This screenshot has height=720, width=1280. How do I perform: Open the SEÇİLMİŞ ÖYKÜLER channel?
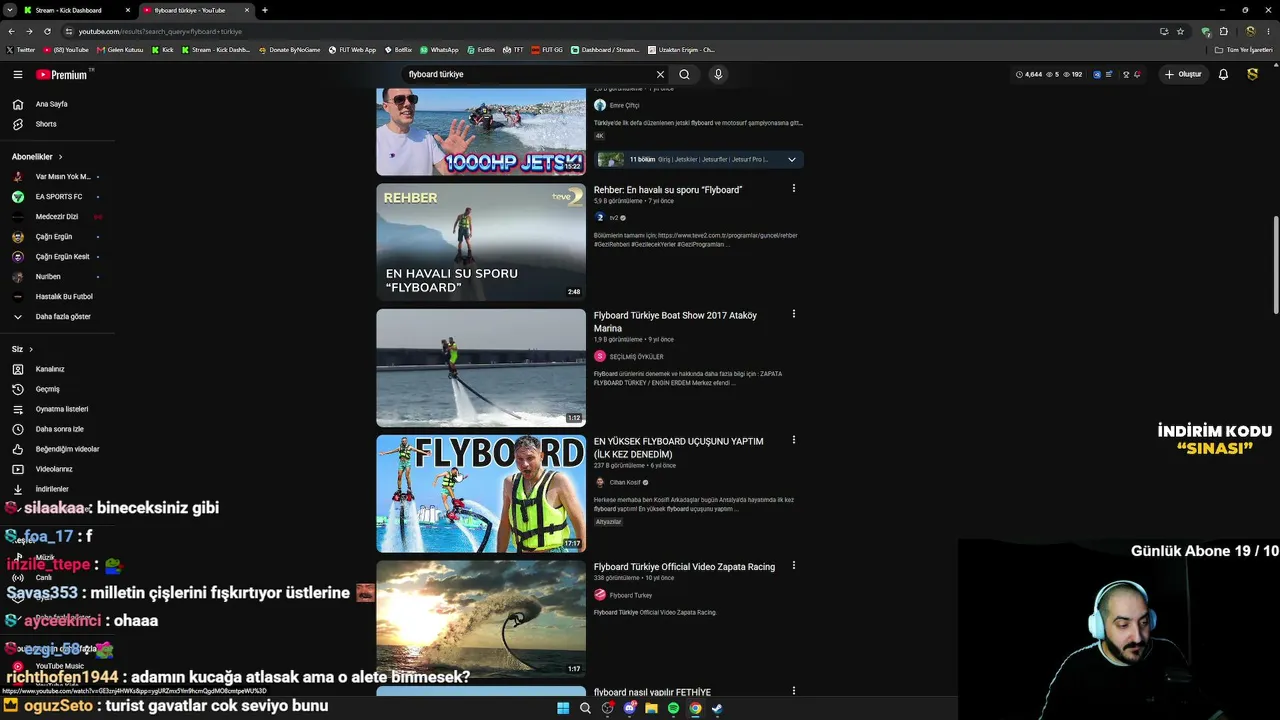pyautogui.click(x=636, y=357)
